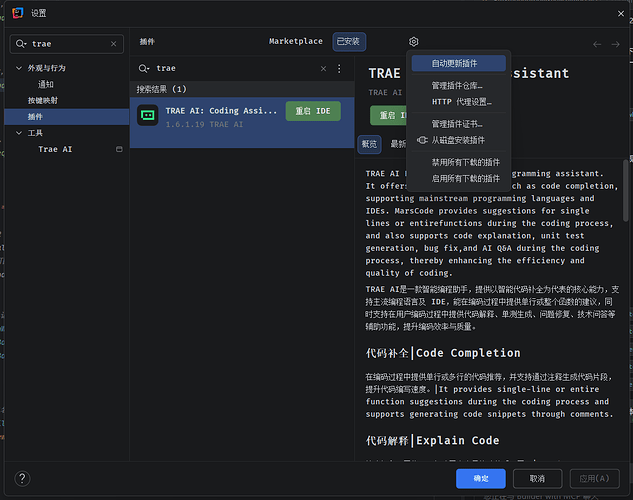The image size is (633, 500).
Task: Open plugin search options three-dot menu
Action: pos(339,69)
